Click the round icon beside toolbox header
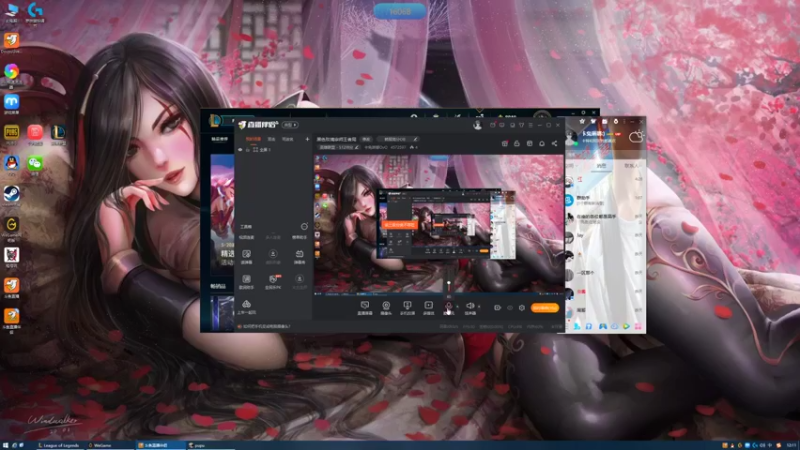800x450 pixels. [x=304, y=226]
